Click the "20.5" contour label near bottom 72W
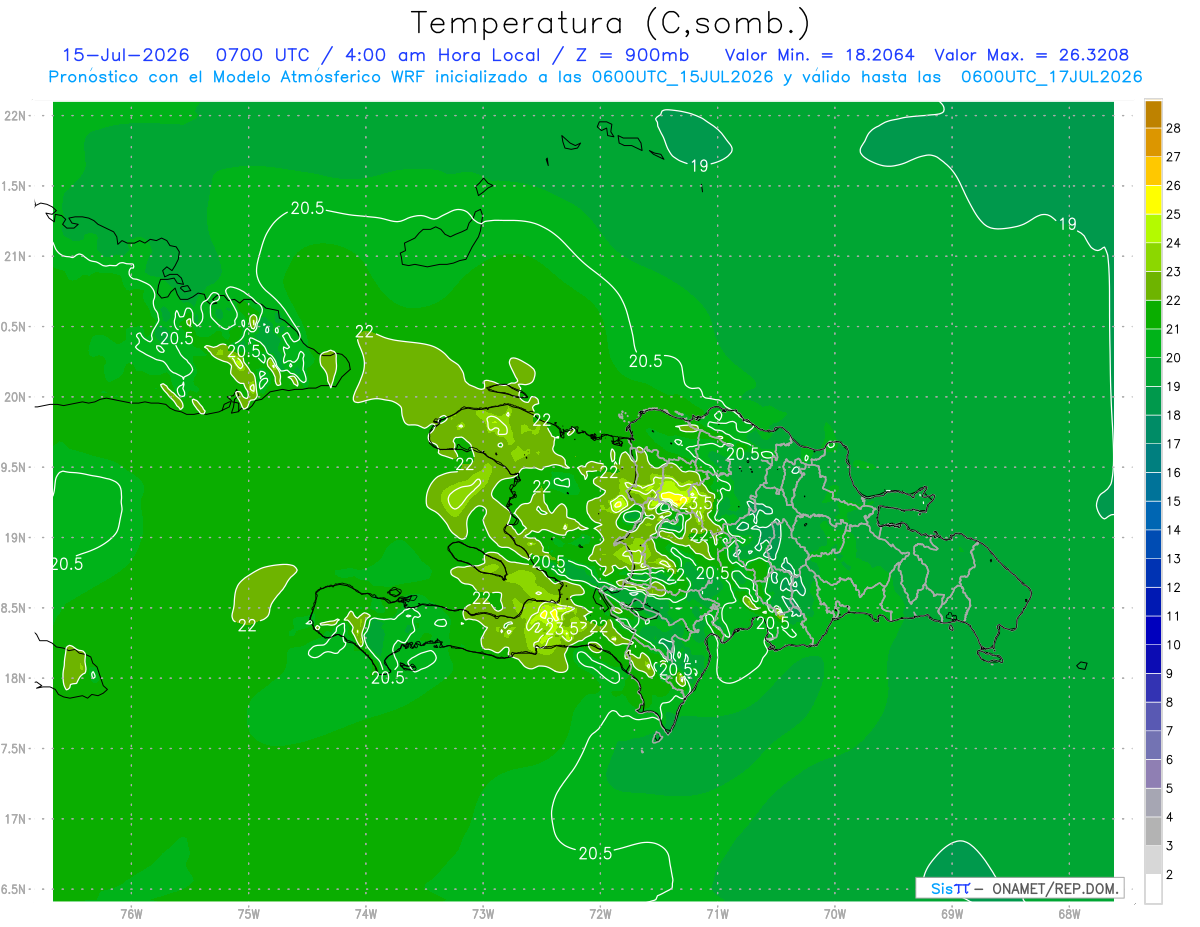 pos(595,853)
